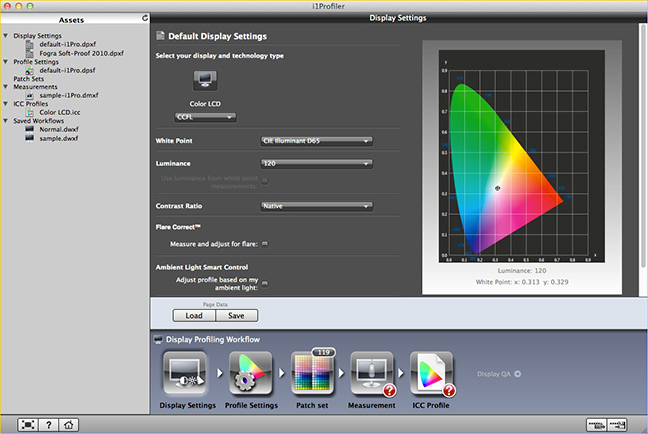Open the ICC Profile workflow step icon
Image resolution: width=648 pixels, height=434 pixels.
[x=431, y=374]
